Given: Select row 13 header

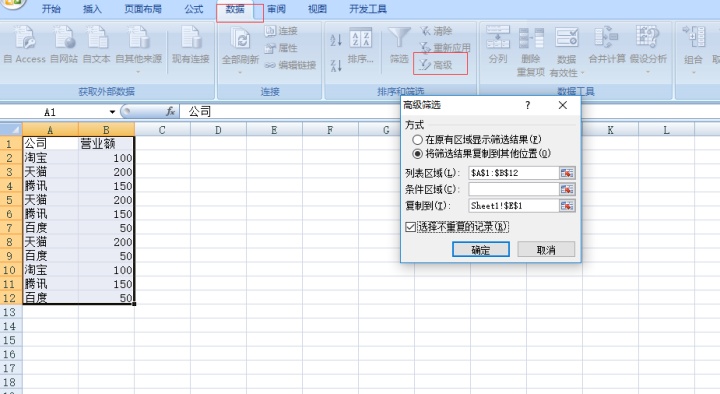Looking at the screenshot, I should tap(11, 312).
